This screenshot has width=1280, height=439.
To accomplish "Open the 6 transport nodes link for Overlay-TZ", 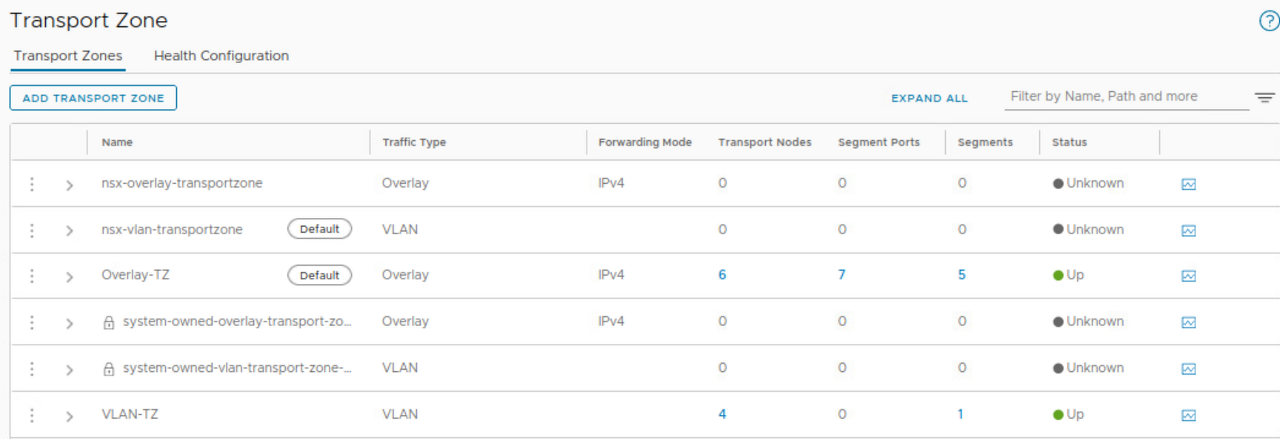I will click(x=722, y=275).
